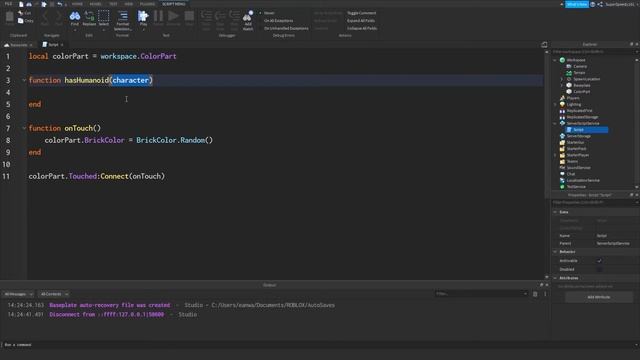Collapse function hasHumanoid on line 3

tap(24, 80)
